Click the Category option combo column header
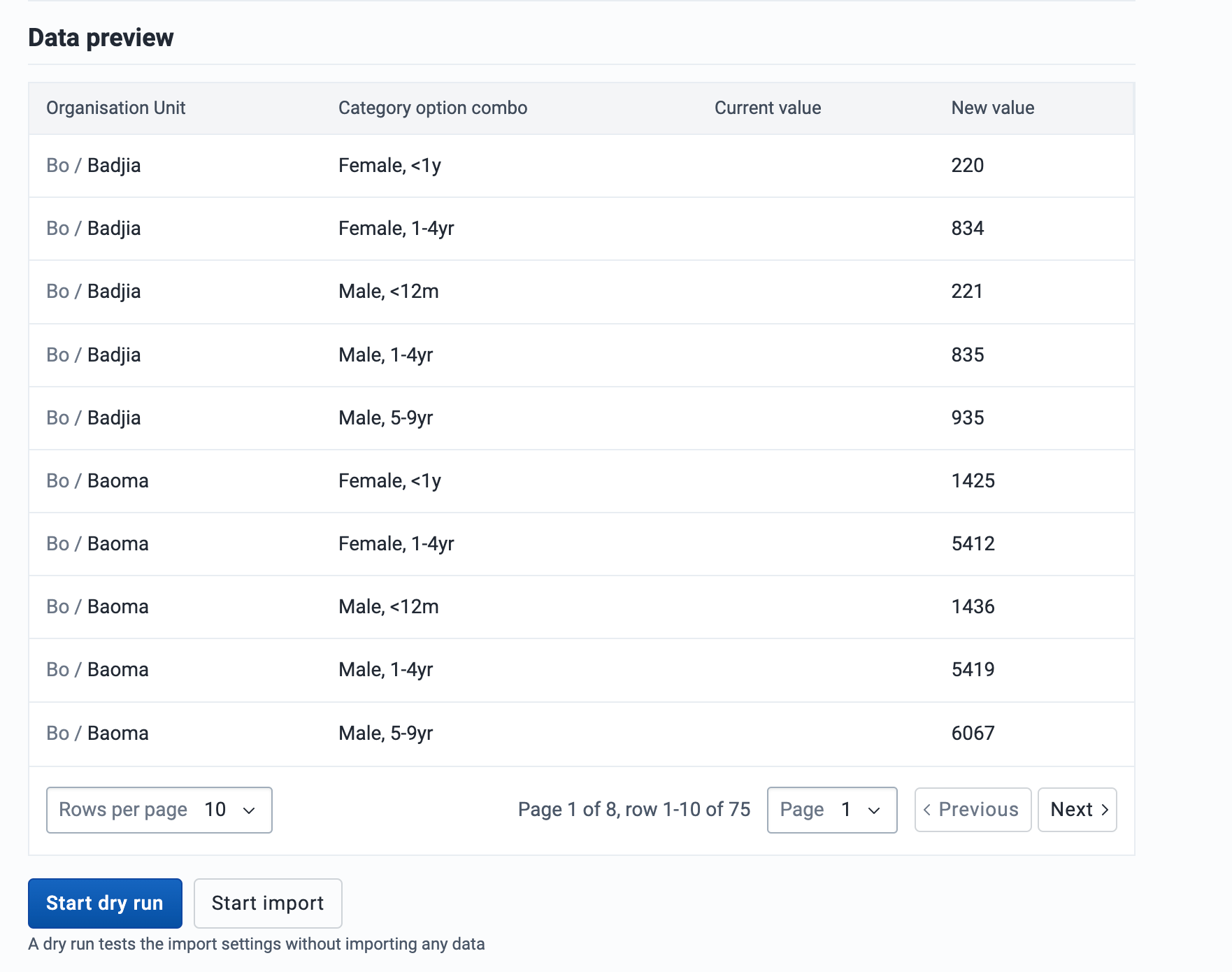Screen dimensions: 1232x972 [433, 108]
